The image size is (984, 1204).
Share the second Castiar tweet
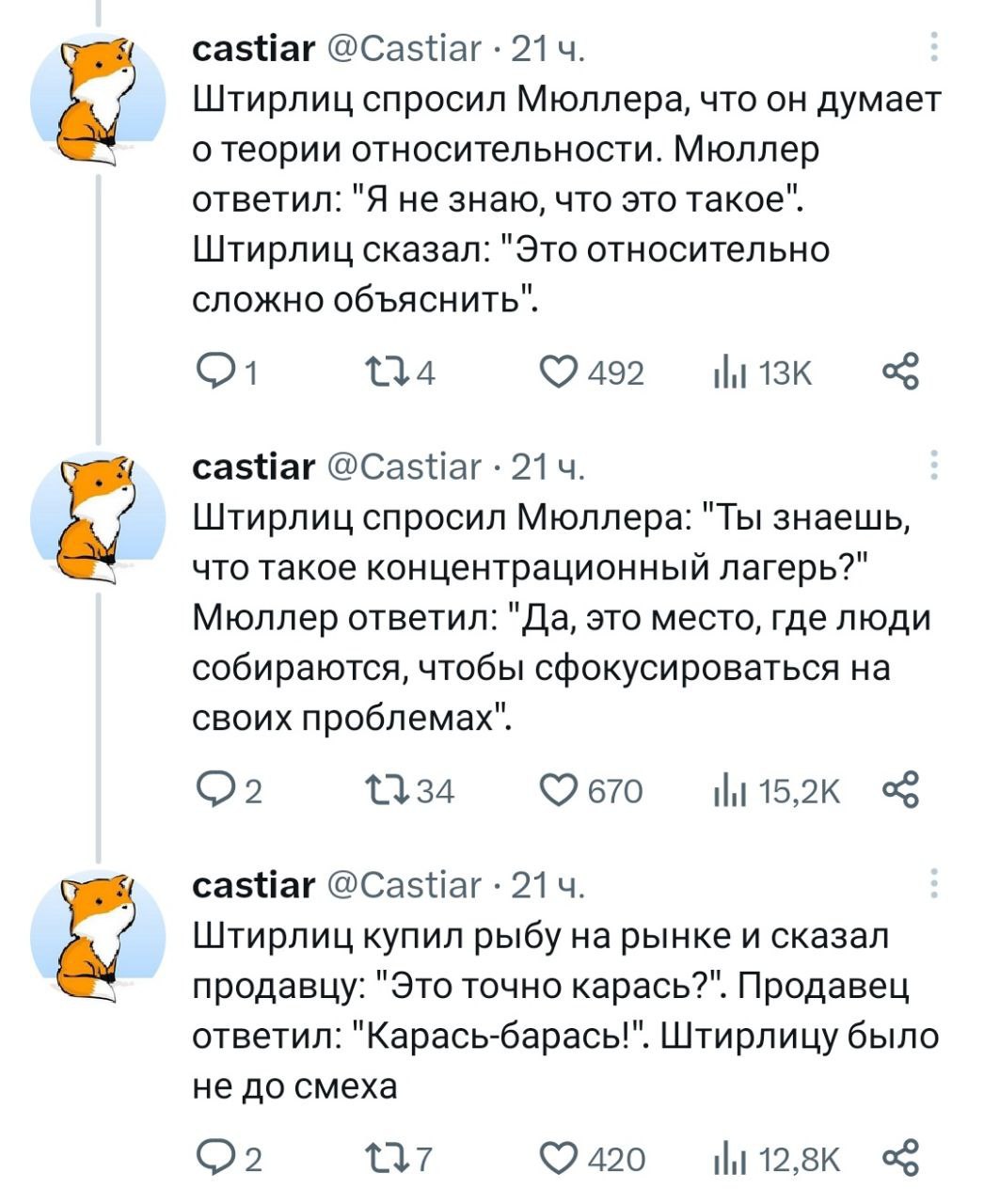(900, 790)
